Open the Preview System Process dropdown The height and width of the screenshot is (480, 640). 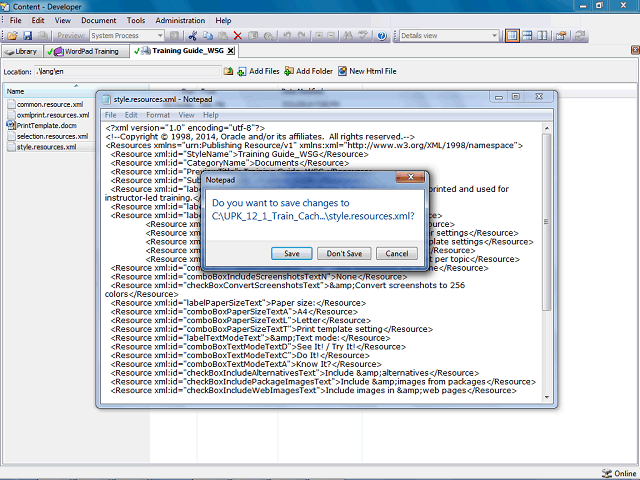tap(160, 36)
